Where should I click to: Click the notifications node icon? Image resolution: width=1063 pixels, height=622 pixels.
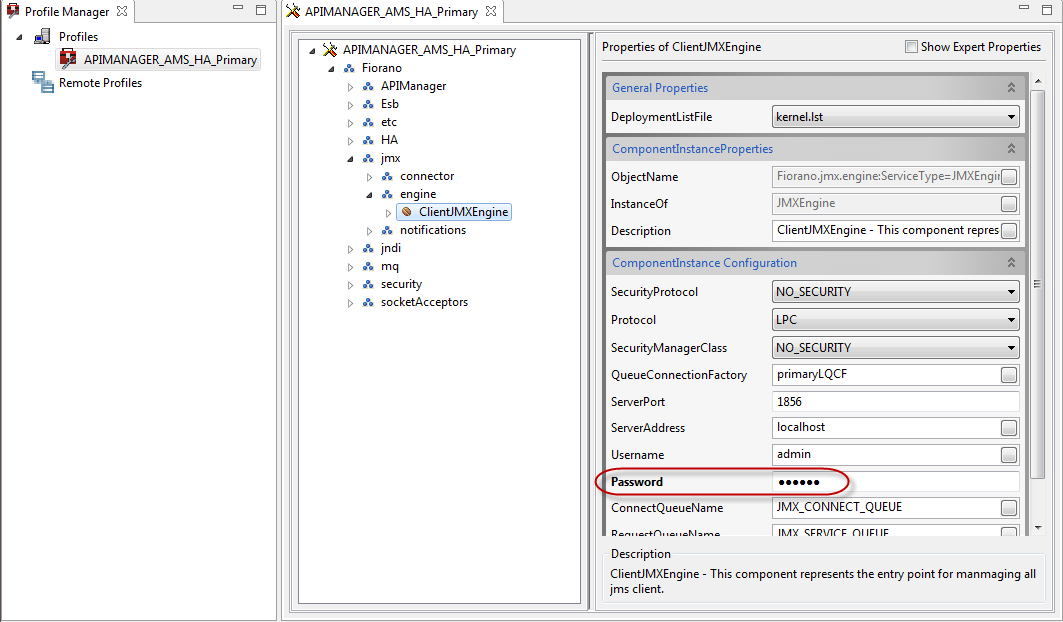tap(387, 230)
